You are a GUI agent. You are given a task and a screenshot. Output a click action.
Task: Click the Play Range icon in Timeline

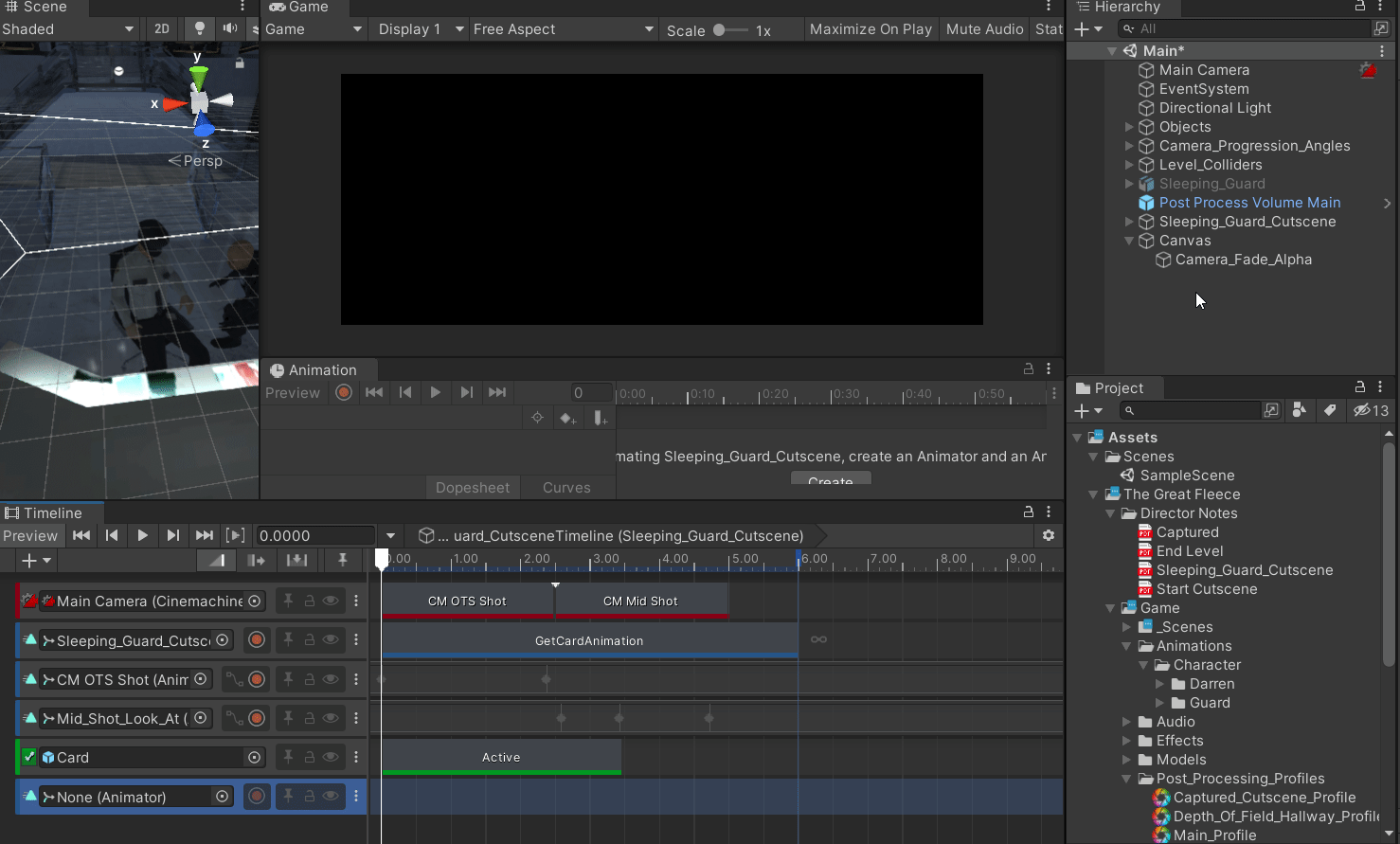pyautogui.click(x=236, y=535)
